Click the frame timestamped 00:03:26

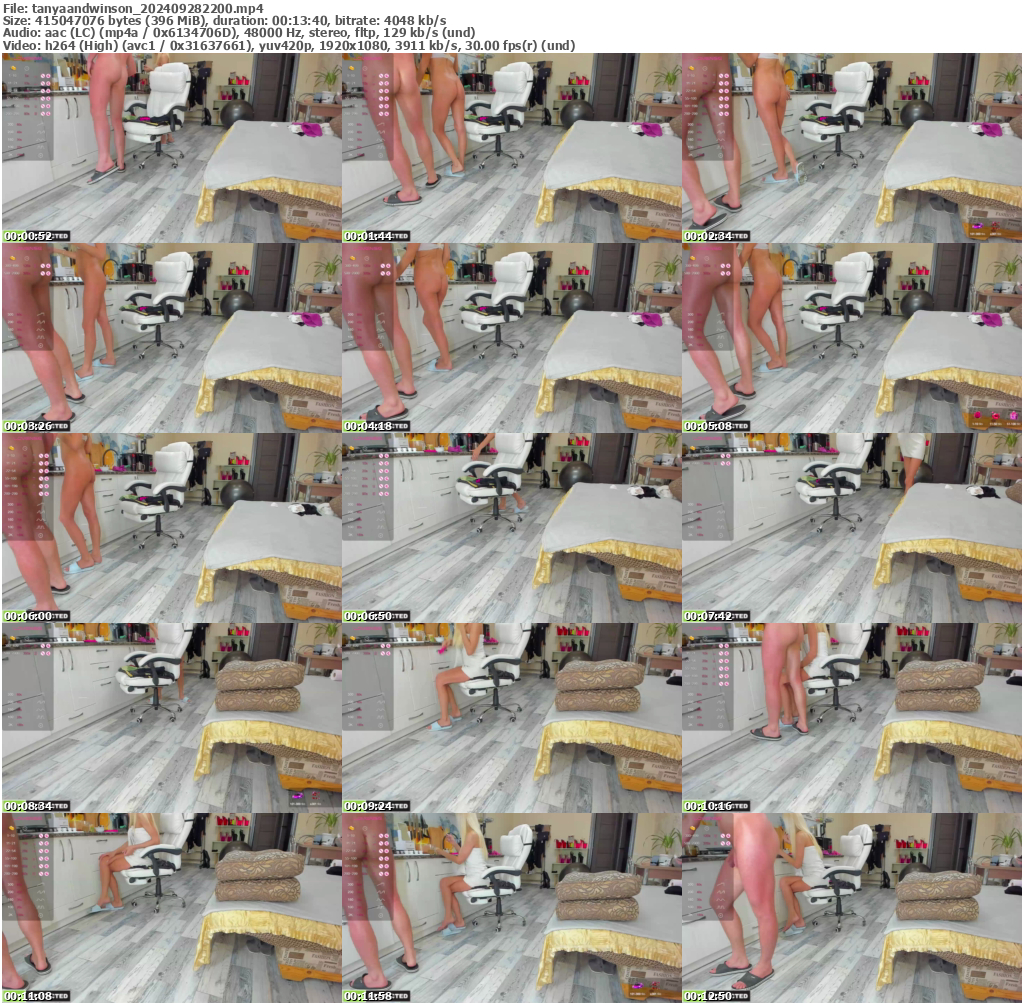pos(172,338)
